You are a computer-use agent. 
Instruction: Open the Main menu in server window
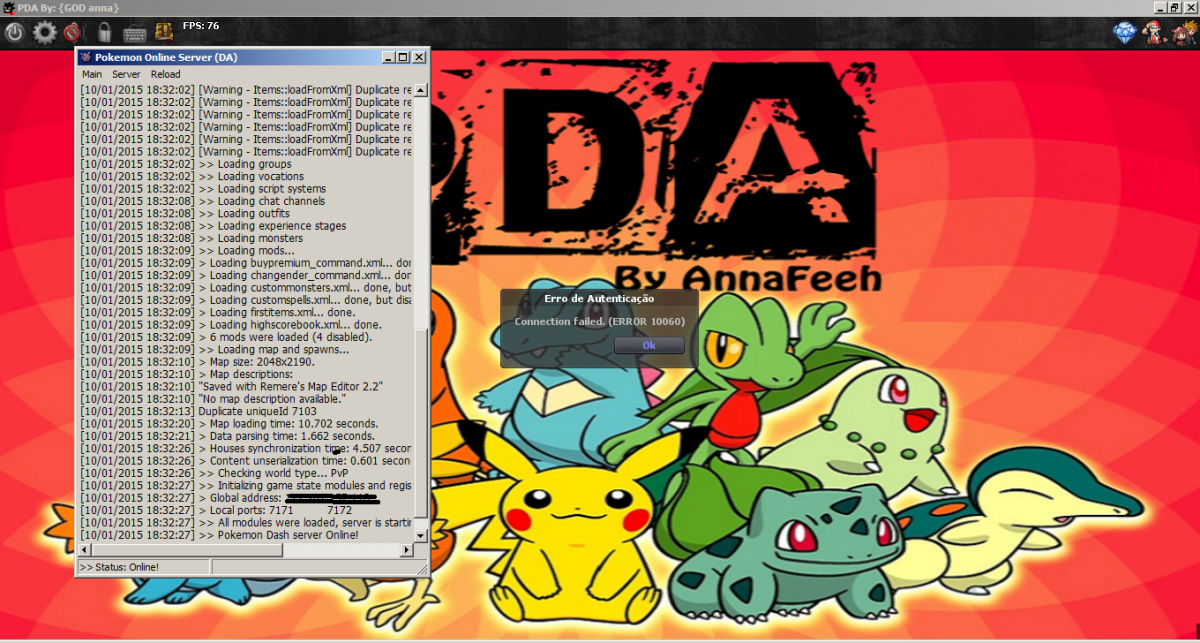(x=92, y=74)
